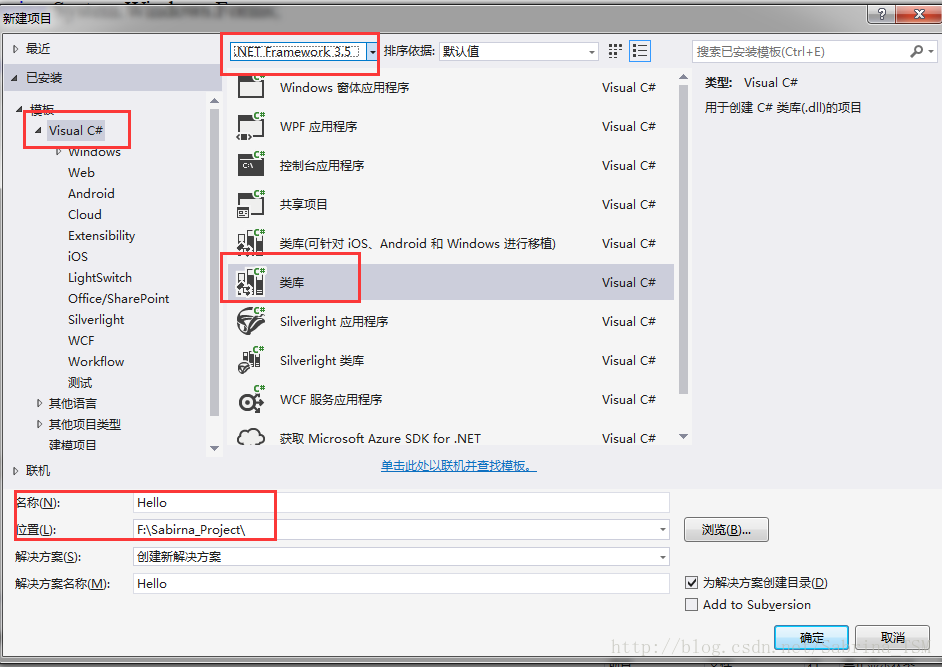Expand the 其他语言 tree node

point(40,403)
